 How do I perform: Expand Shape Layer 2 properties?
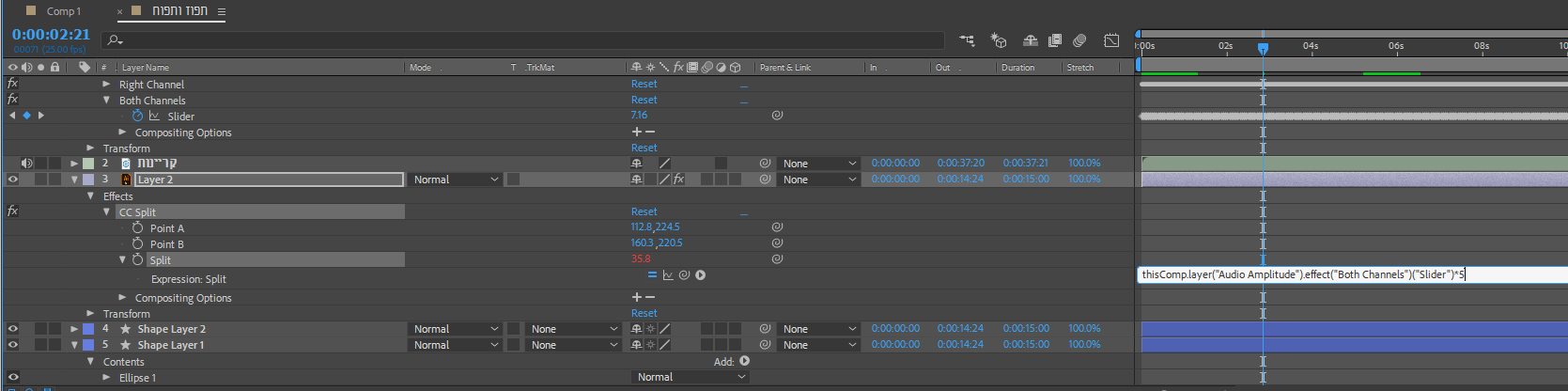pyautogui.click(x=74, y=329)
